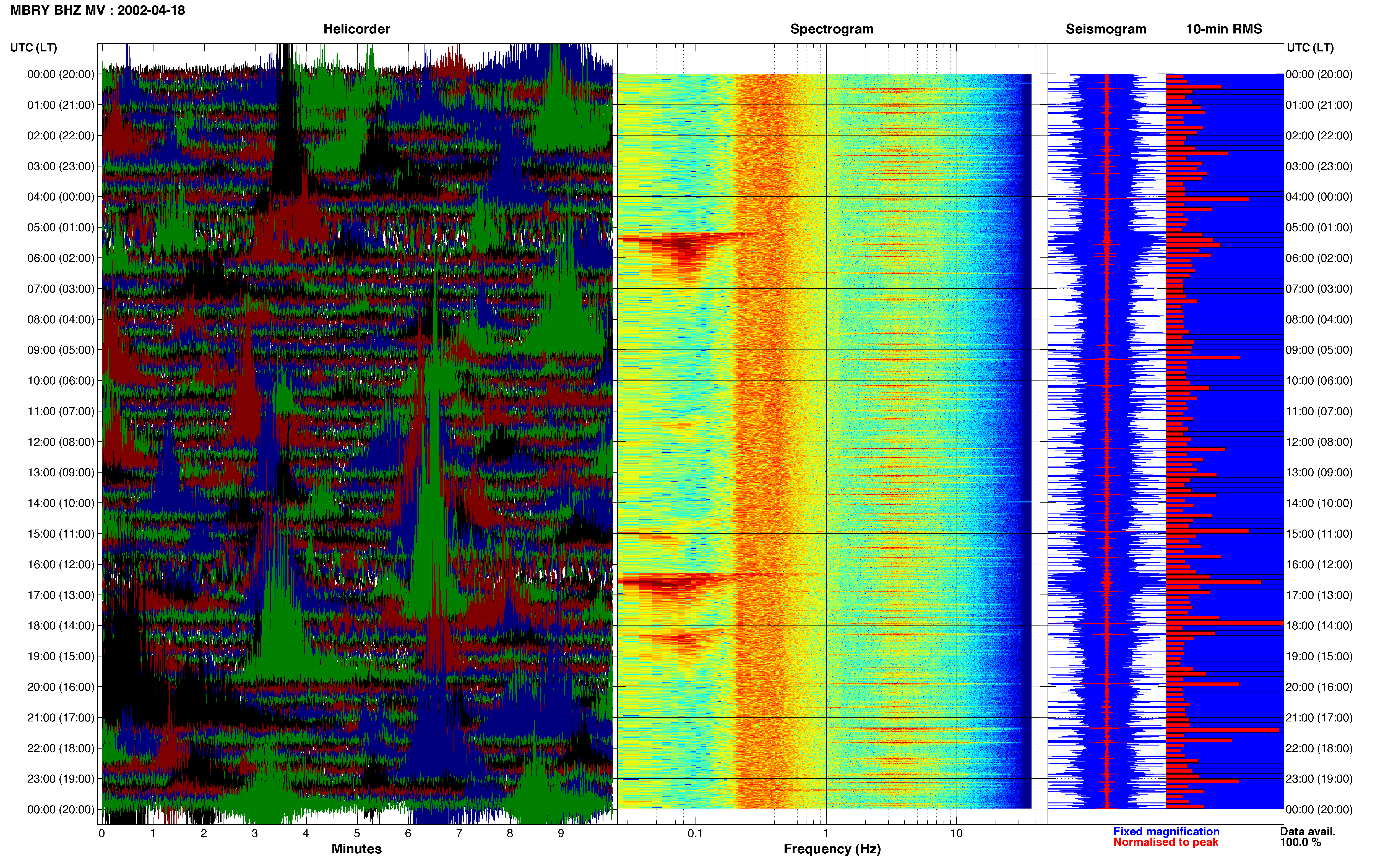Click the left '08:00 (04:00)' time label
The height and width of the screenshot is (868, 1388).
(x=61, y=319)
